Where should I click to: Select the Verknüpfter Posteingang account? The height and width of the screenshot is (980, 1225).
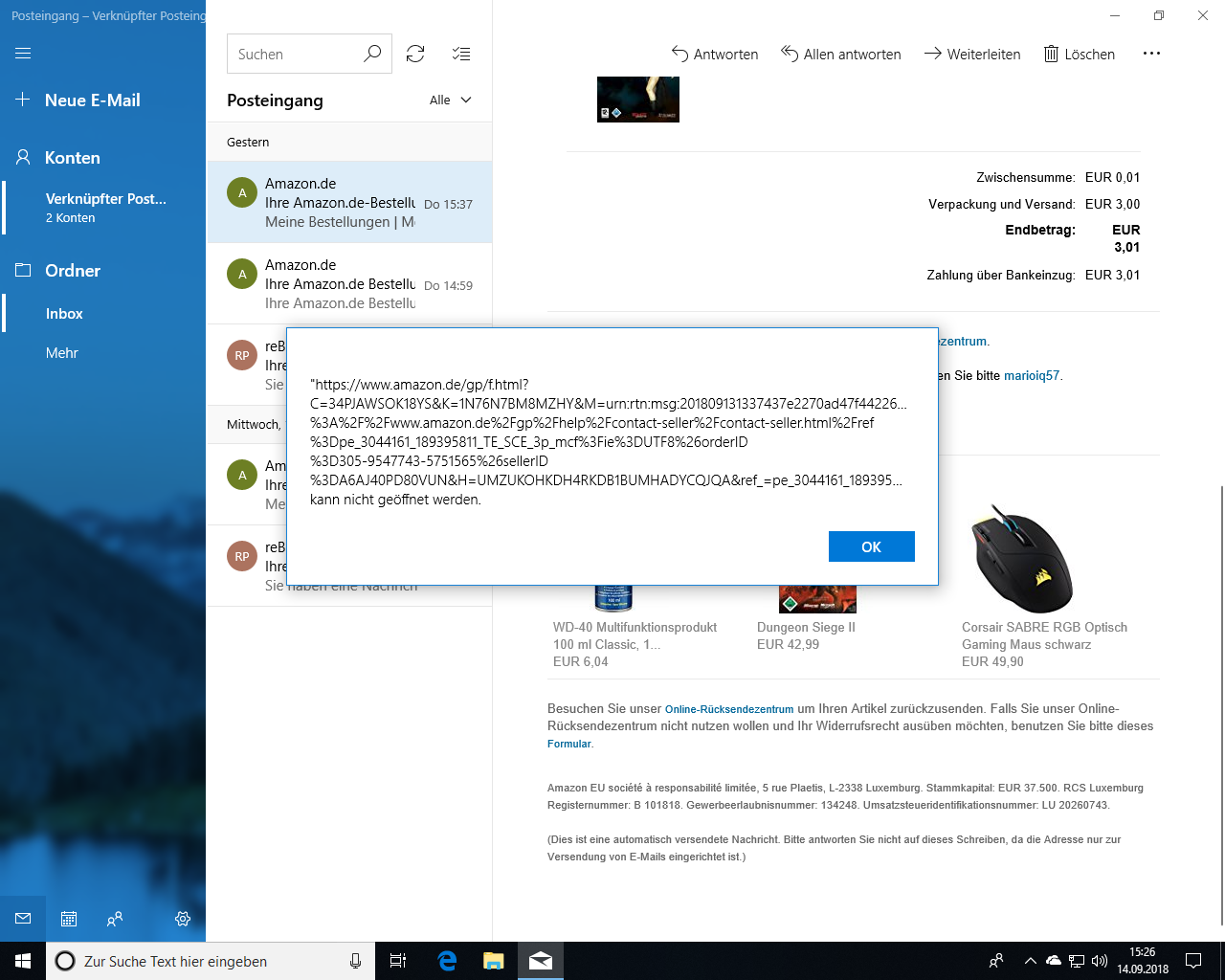point(102,208)
